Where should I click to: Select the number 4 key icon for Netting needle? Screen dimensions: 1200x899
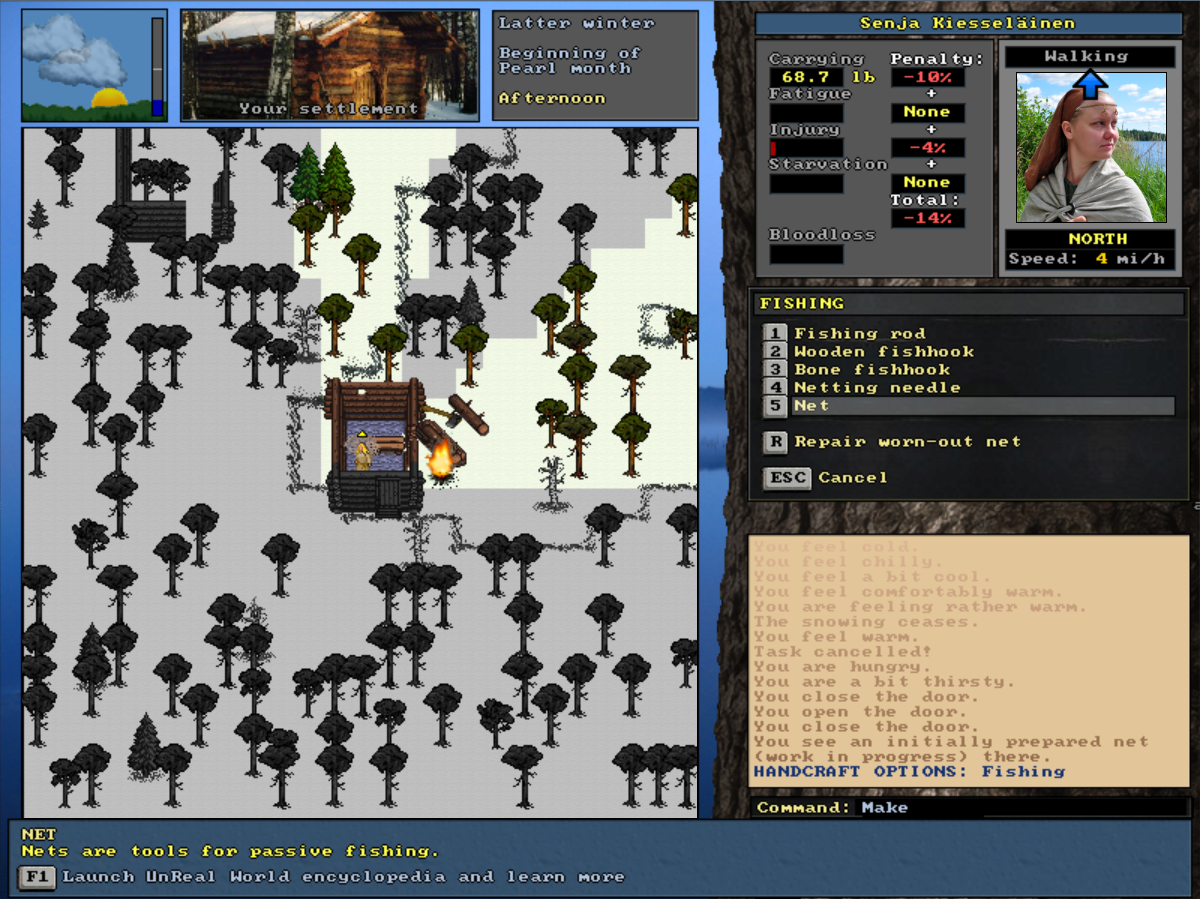click(x=775, y=387)
